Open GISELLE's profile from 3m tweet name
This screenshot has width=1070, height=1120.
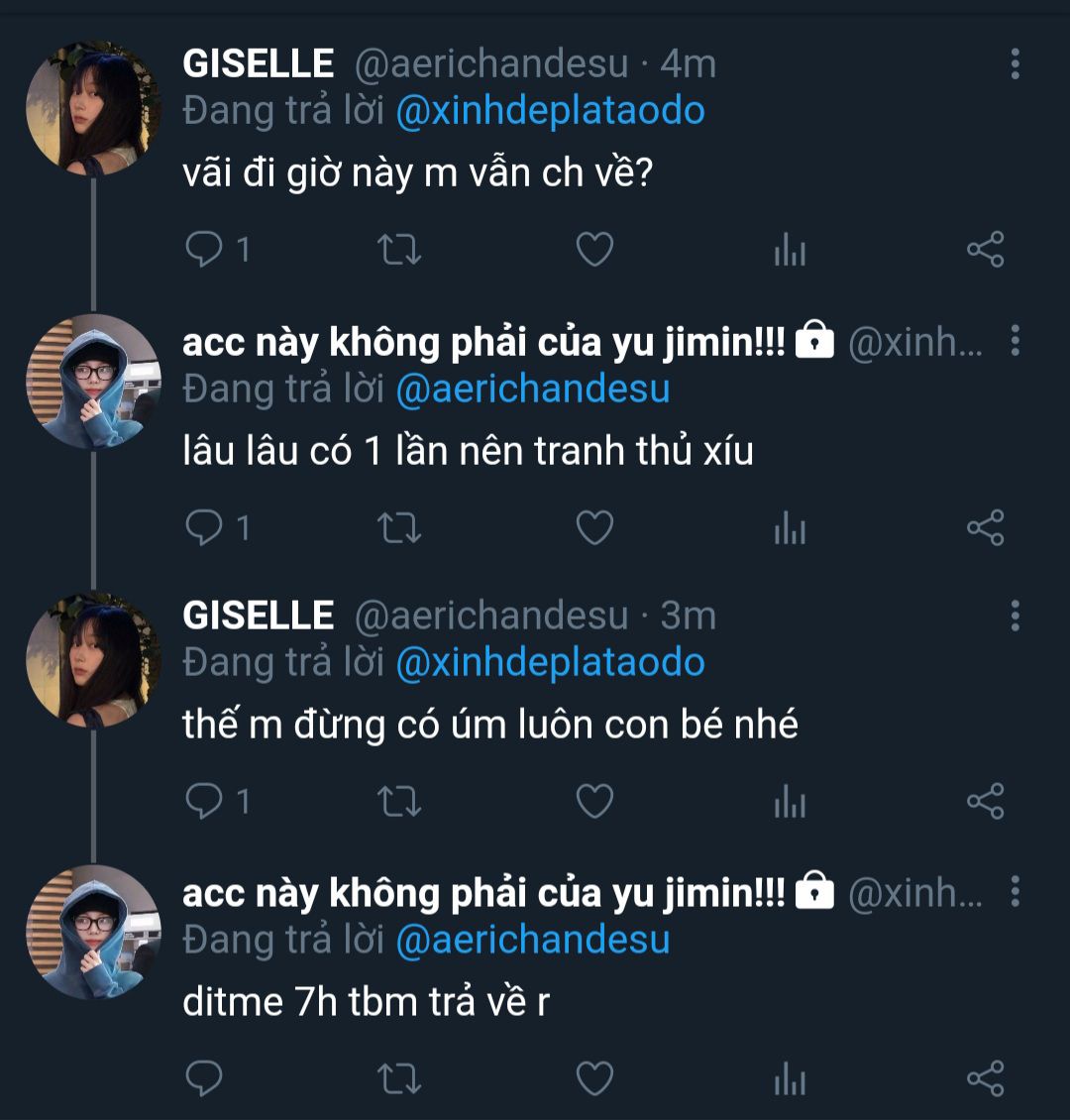258,616
